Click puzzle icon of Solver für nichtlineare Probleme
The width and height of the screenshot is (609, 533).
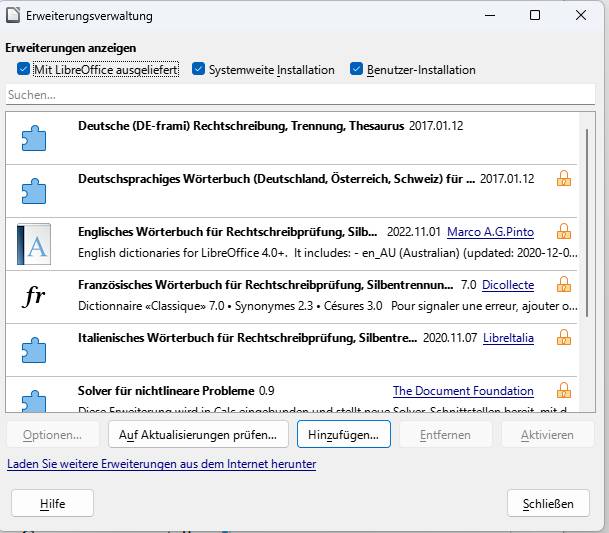pyautogui.click(x=34, y=401)
